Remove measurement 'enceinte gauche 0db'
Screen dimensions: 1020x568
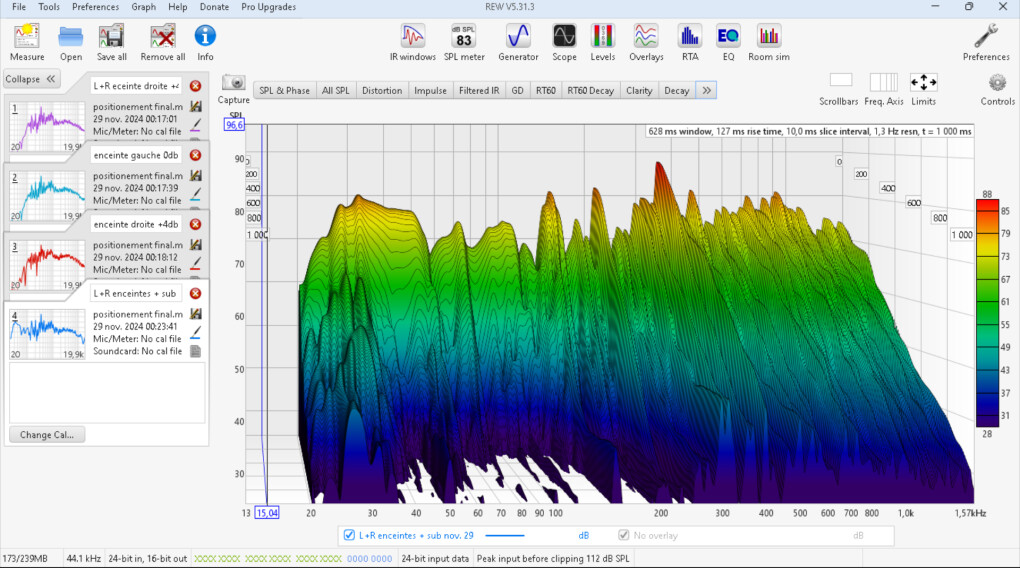coord(195,155)
